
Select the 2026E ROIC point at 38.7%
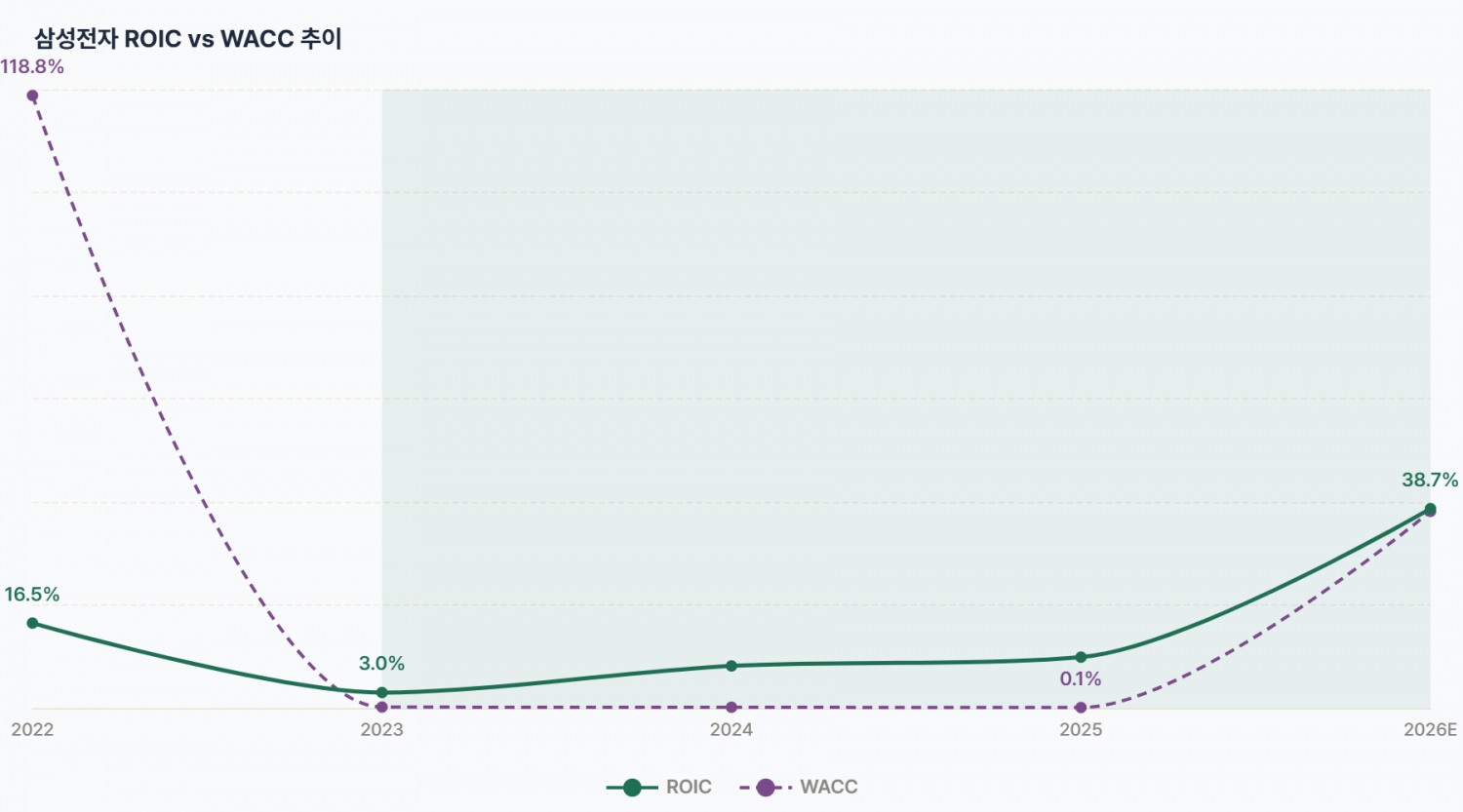click(1430, 508)
